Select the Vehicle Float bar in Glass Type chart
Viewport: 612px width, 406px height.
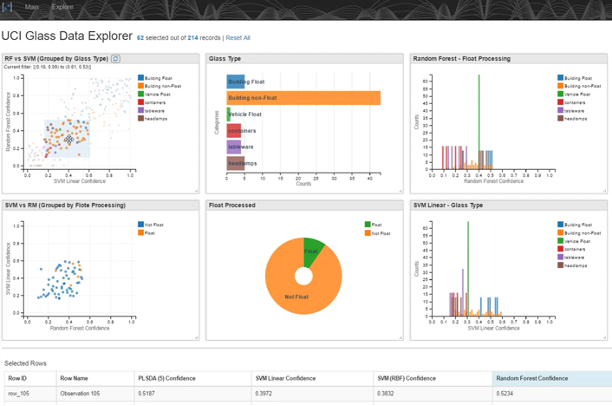(x=229, y=114)
